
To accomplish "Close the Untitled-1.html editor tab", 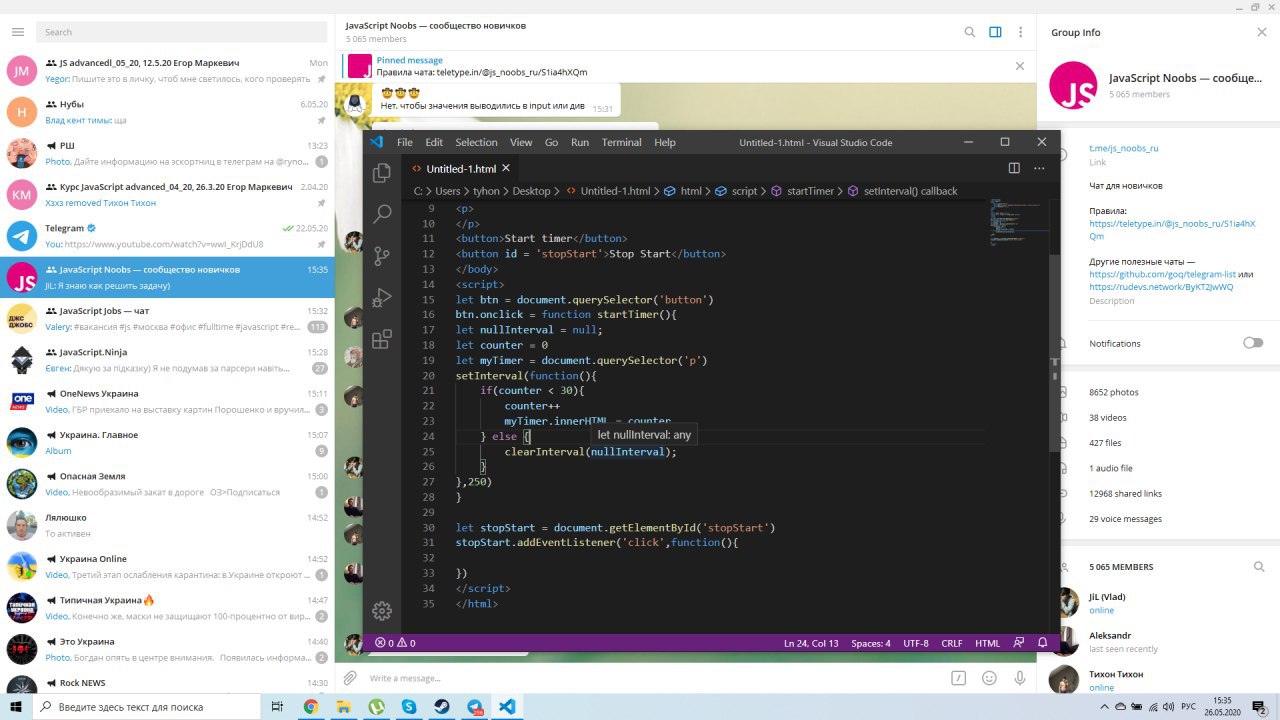I will 506,169.
